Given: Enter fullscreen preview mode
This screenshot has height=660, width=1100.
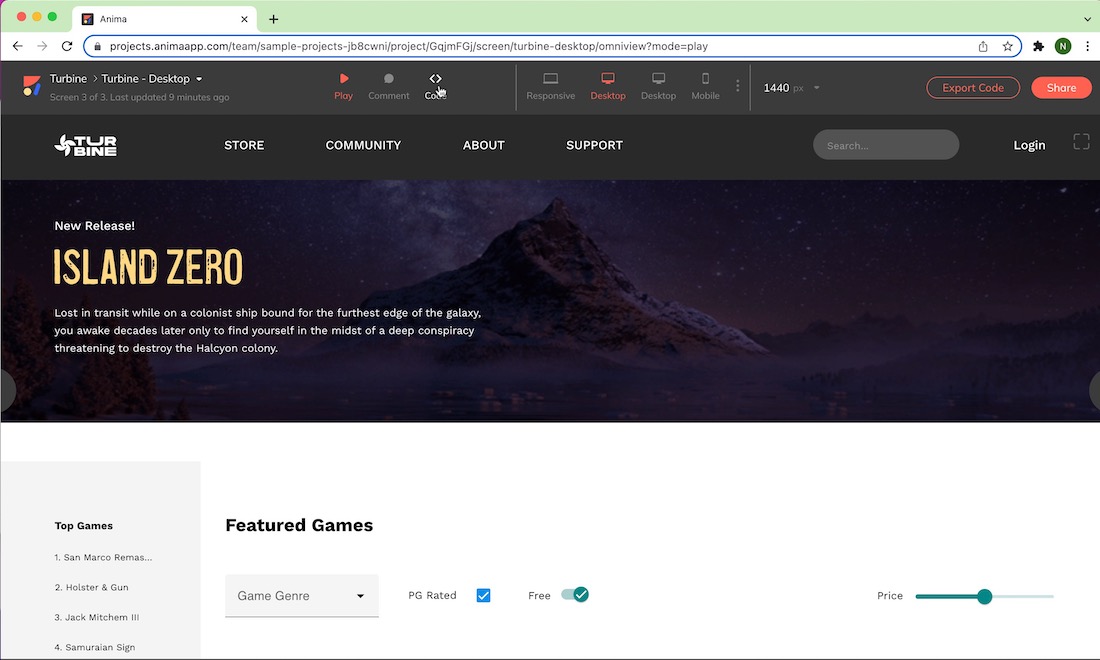Looking at the screenshot, I should 1081,142.
